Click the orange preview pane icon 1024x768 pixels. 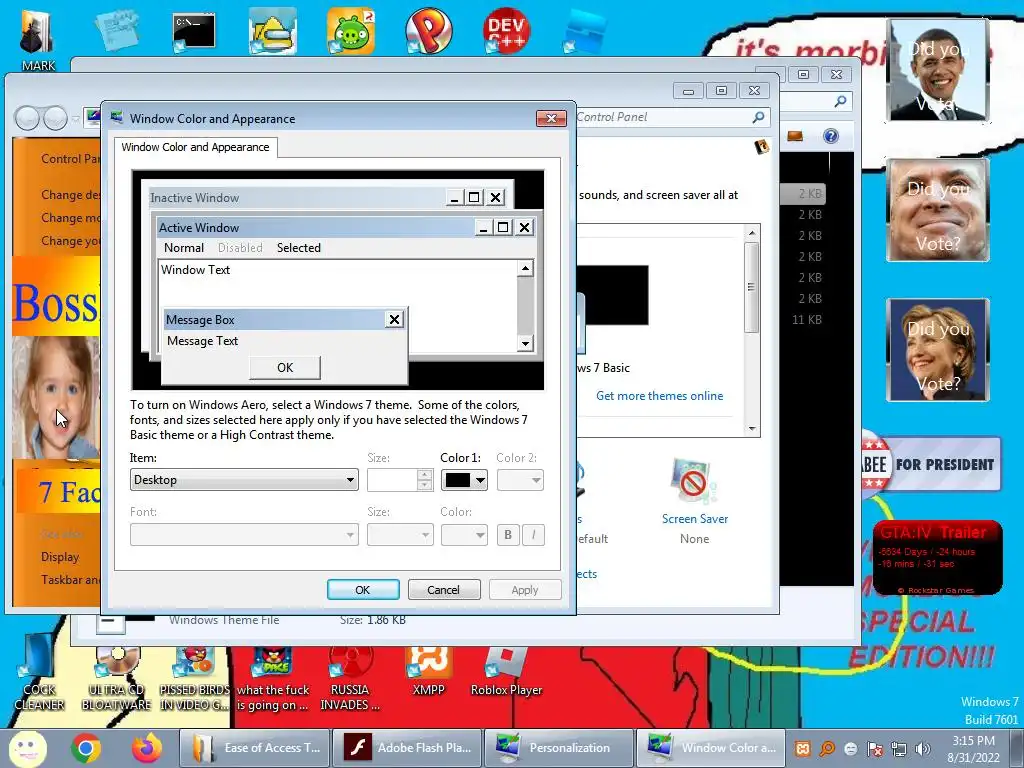click(795, 136)
